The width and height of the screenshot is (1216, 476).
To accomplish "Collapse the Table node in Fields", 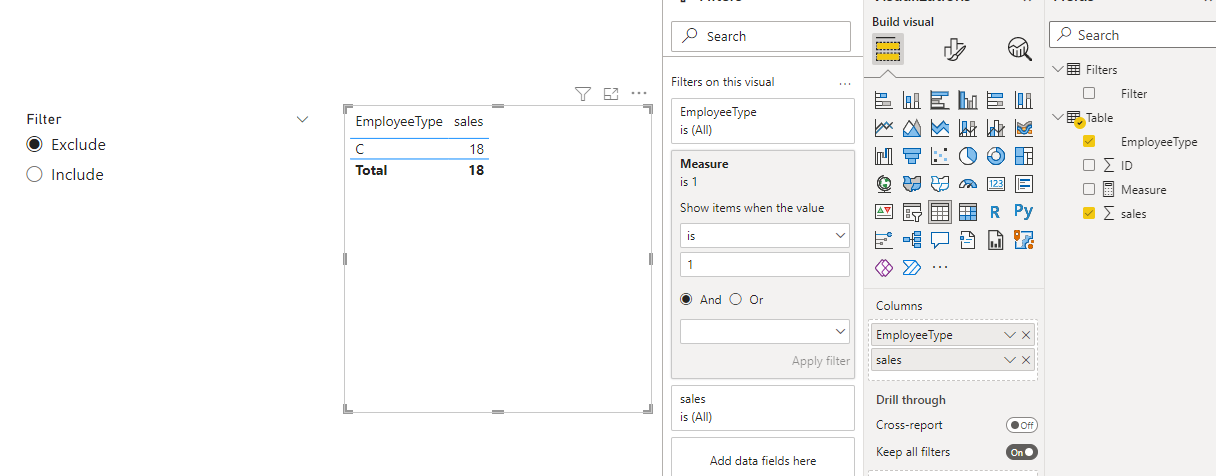I will (x=1059, y=117).
